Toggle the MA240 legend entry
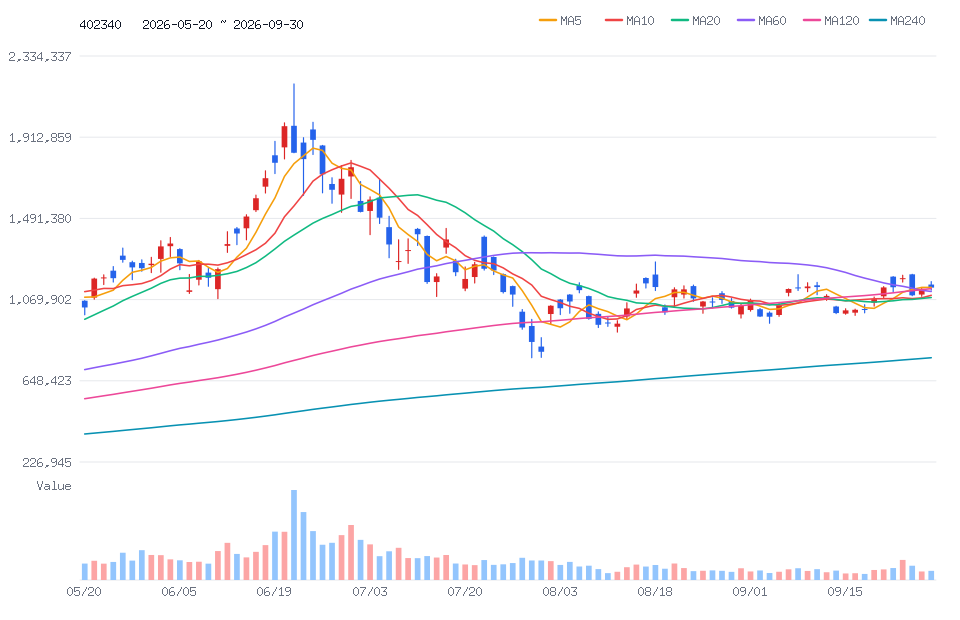The image size is (960, 620). pos(897,21)
